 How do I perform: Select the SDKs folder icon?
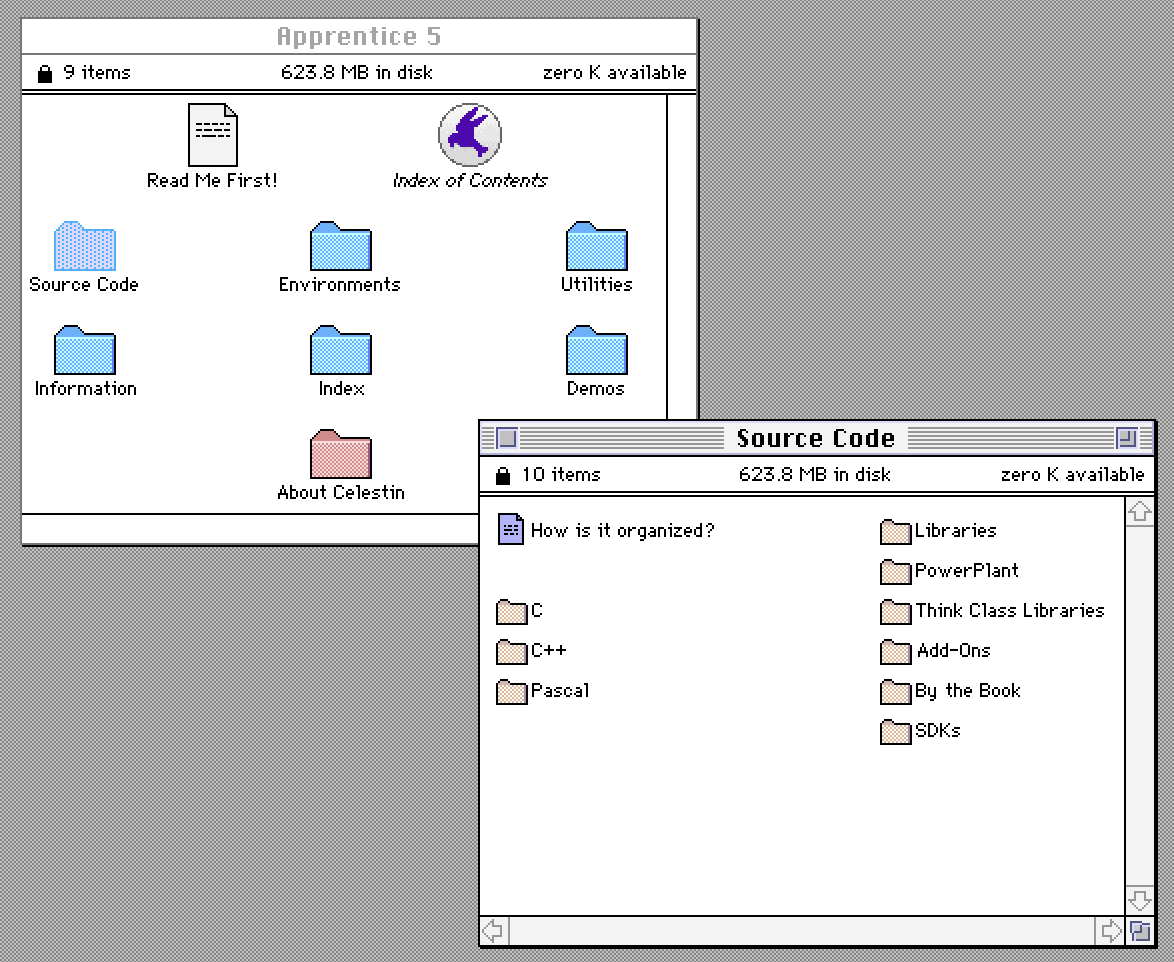point(895,731)
